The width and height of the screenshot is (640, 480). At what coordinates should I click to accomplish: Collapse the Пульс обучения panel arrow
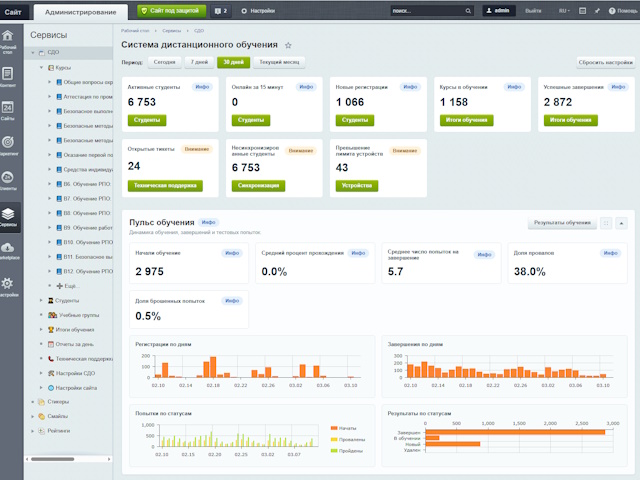(x=621, y=223)
